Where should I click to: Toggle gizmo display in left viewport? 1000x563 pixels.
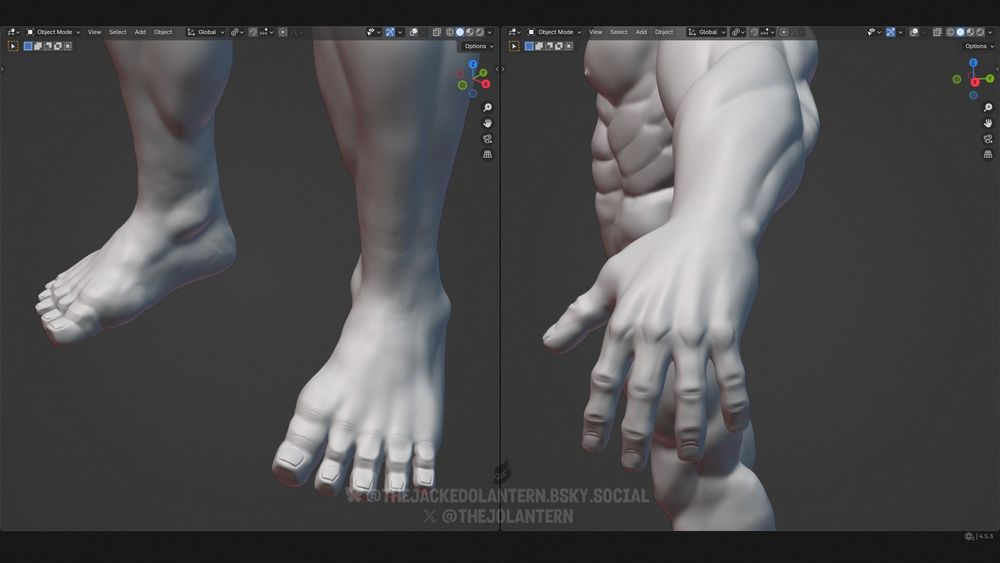390,32
